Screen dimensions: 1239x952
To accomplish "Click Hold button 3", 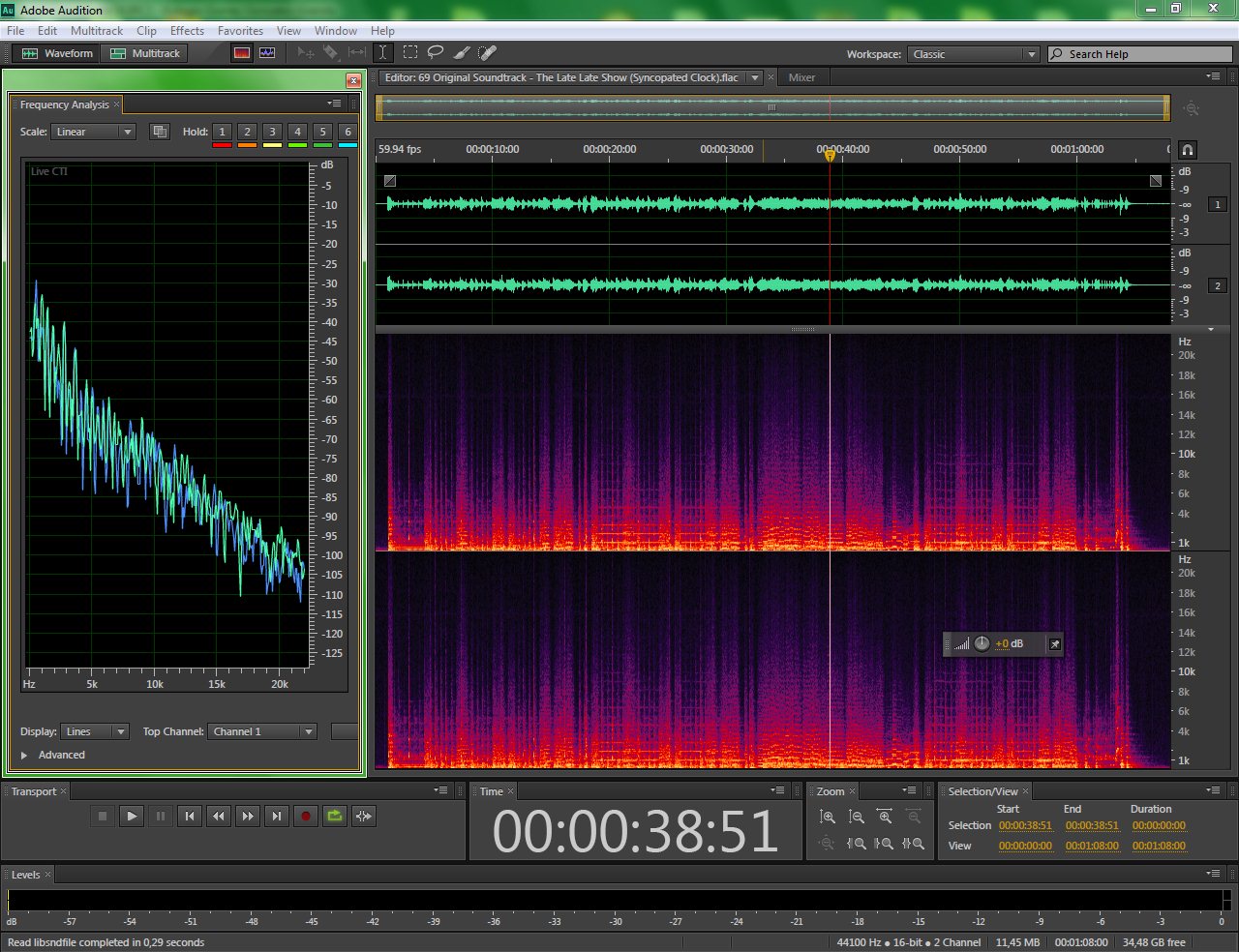I will (x=272, y=132).
